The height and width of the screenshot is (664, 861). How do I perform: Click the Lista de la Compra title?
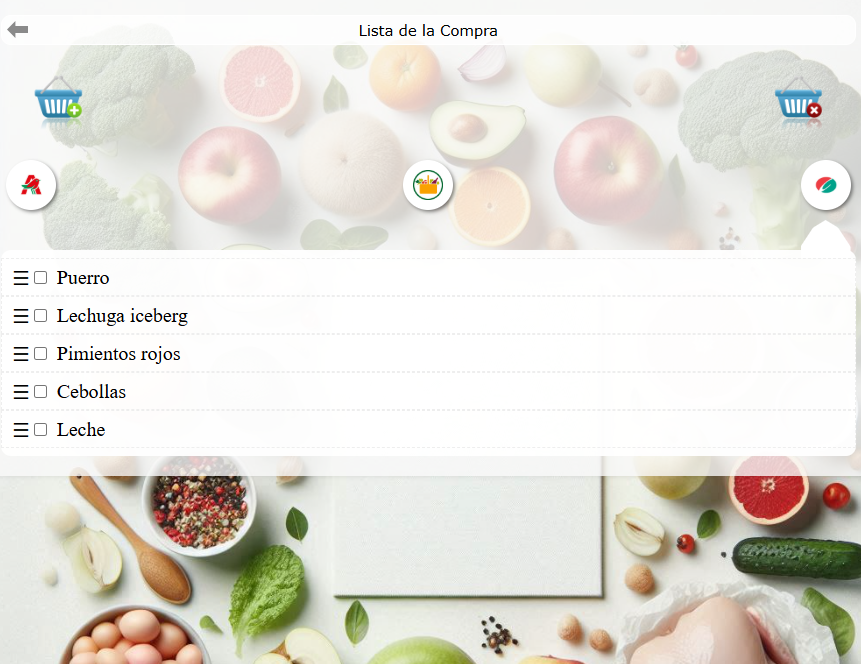click(x=428, y=31)
